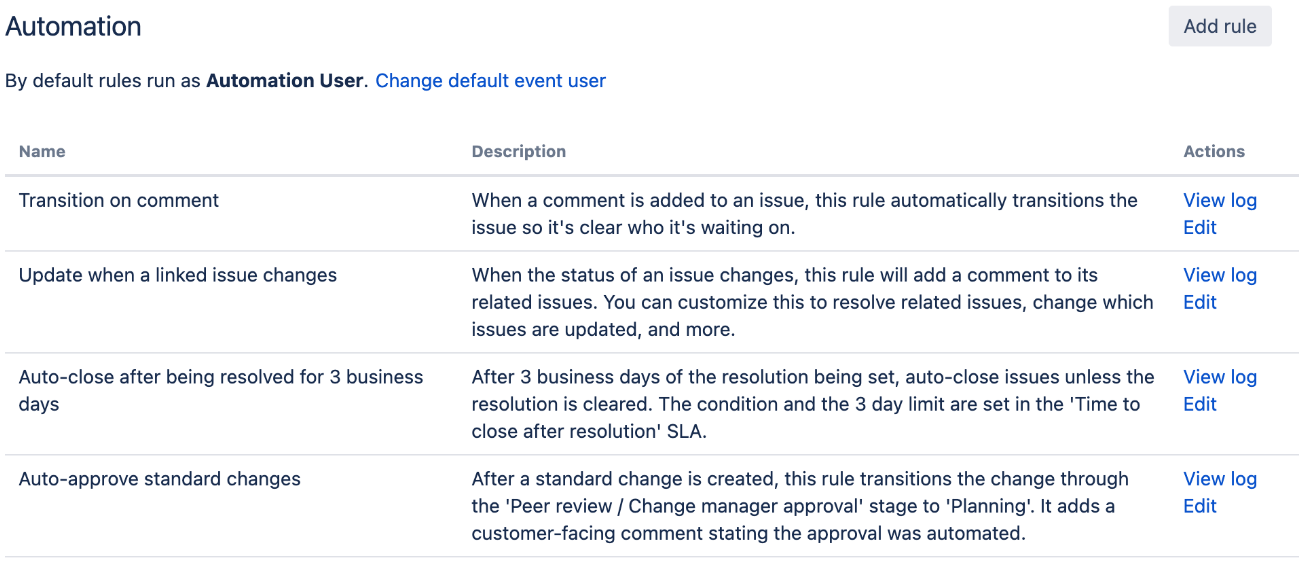1304x563 pixels.
Task: View log for Transition on comment rule
Action: pyautogui.click(x=1220, y=200)
